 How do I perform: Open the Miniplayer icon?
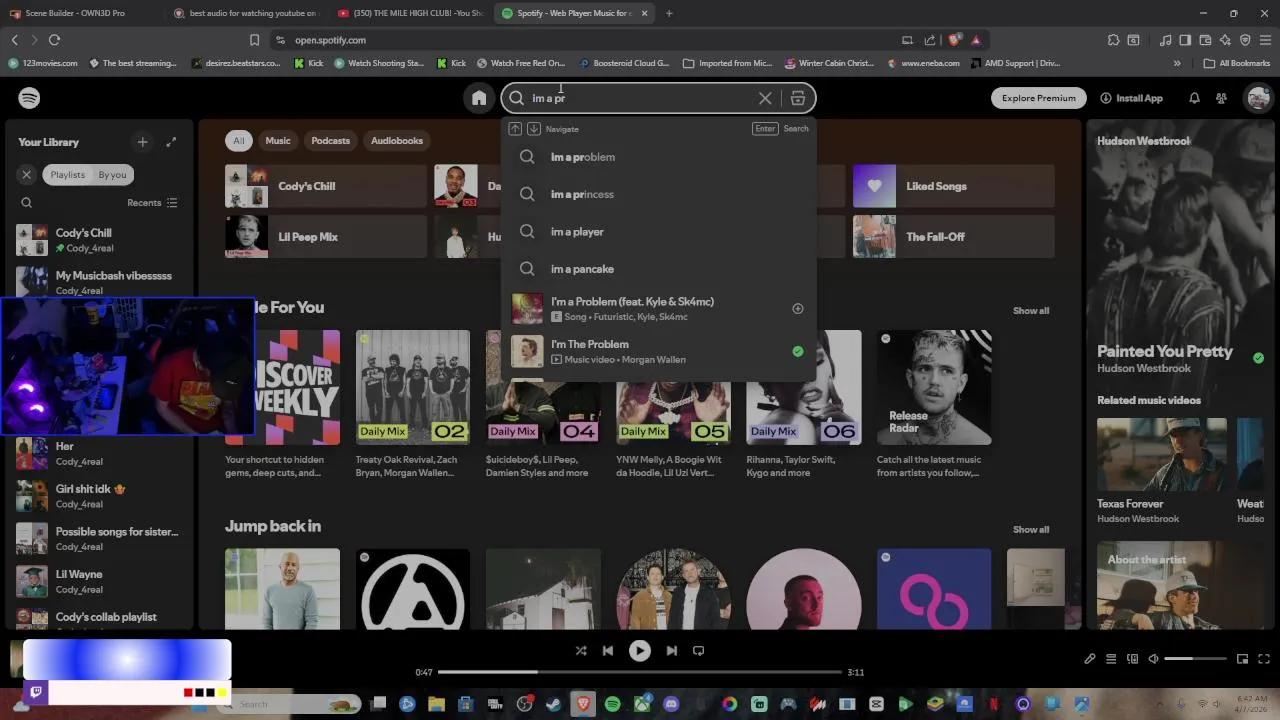pos(1242,659)
